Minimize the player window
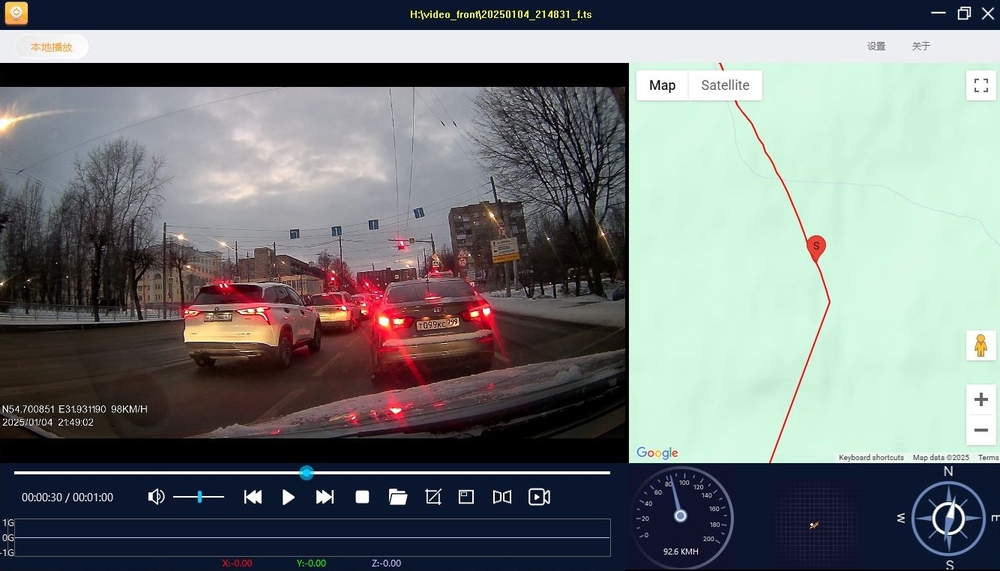This screenshot has width=1000, height=571. [938, 13]
